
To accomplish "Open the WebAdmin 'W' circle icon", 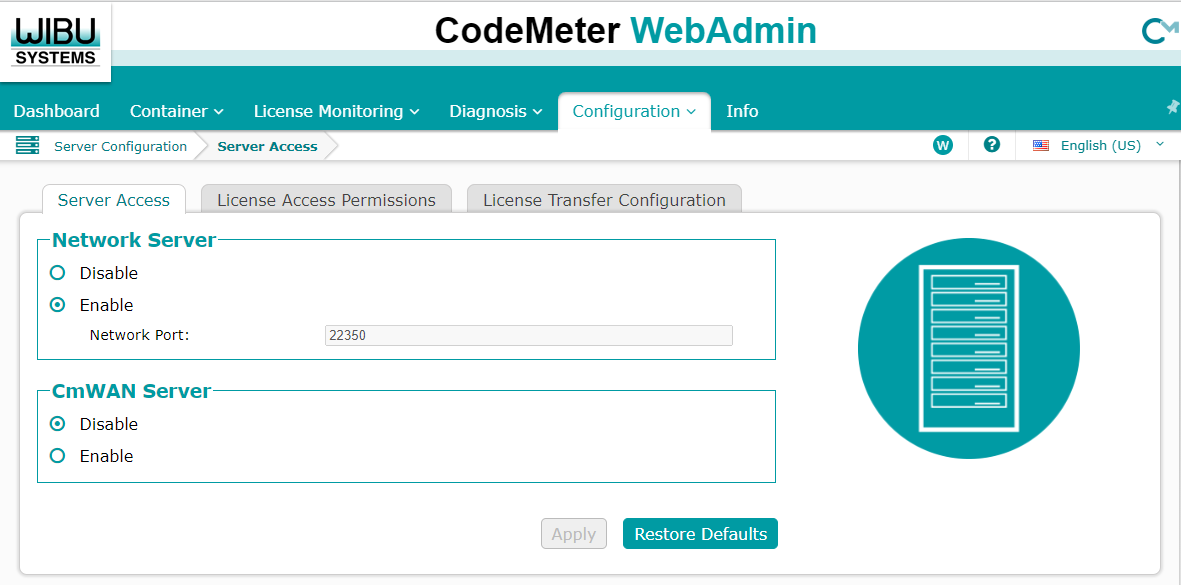I will pyautogui.click(x=942, y=146).
